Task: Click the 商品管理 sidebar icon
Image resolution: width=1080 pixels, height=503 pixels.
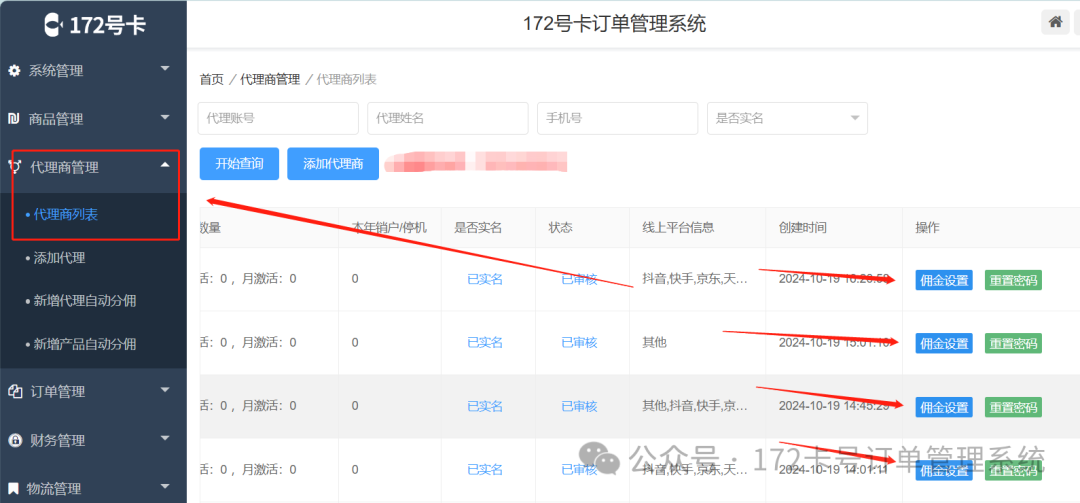Action: point(14,119)
